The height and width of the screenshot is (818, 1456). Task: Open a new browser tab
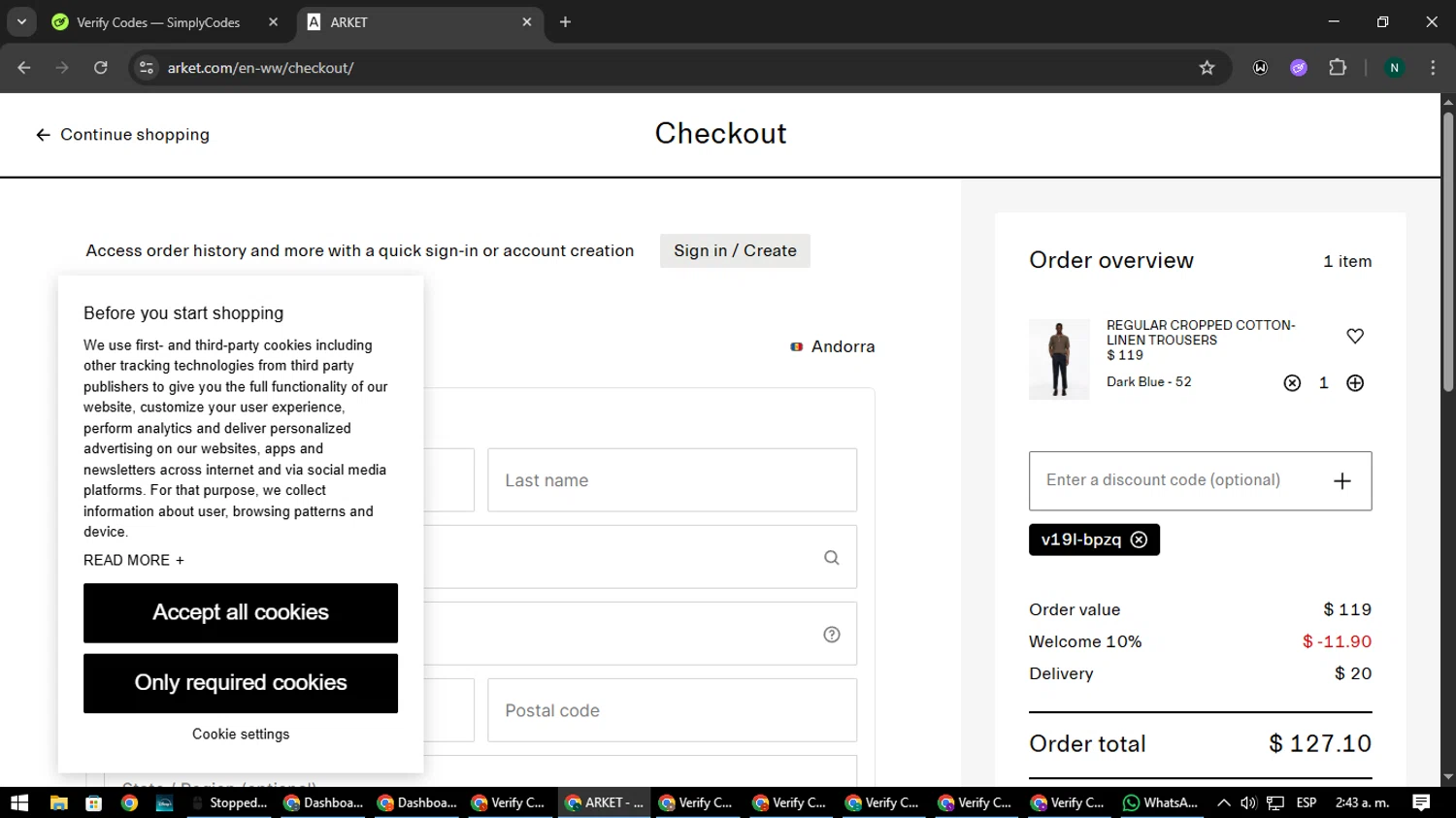pos(565,21)
